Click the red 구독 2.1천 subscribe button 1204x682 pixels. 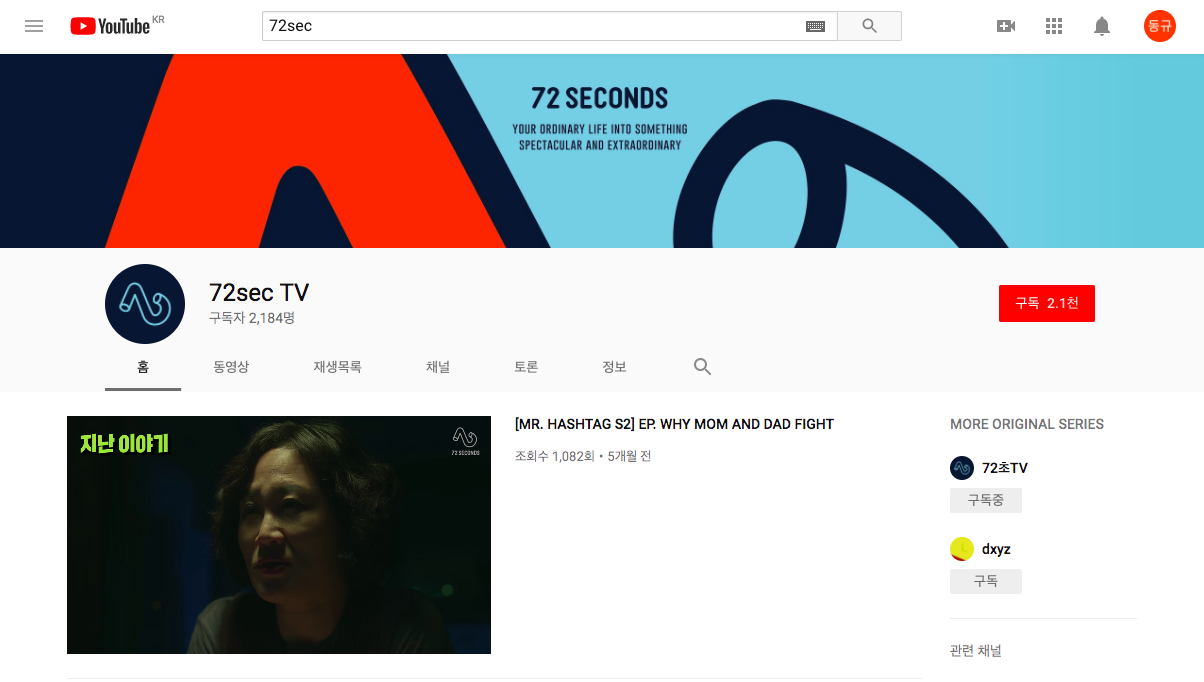pos(1047,303)
